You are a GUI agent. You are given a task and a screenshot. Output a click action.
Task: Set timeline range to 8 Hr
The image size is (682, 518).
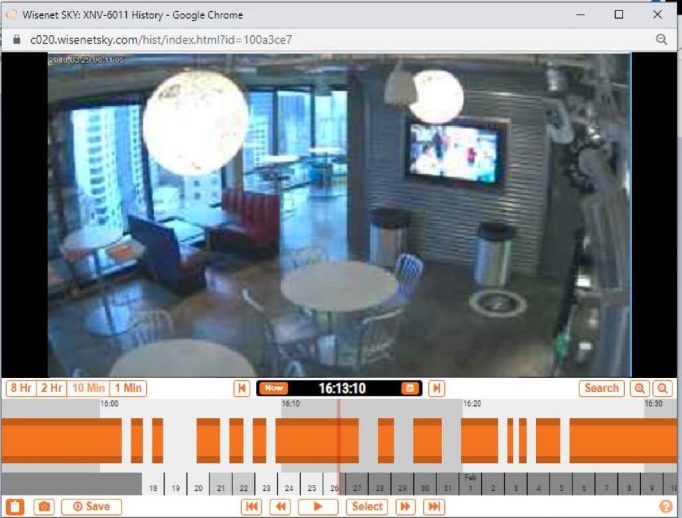(19, 388)
